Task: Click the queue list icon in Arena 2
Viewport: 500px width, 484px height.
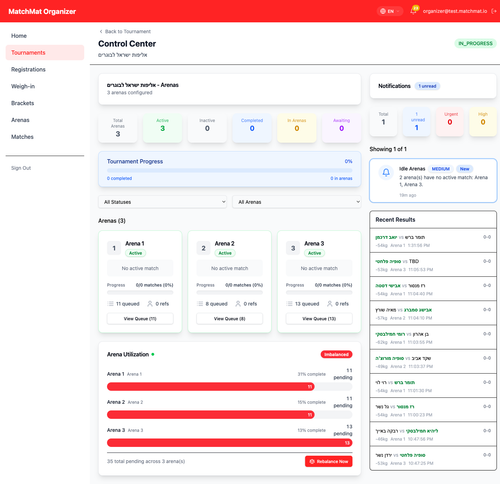Action: point(200,304)
